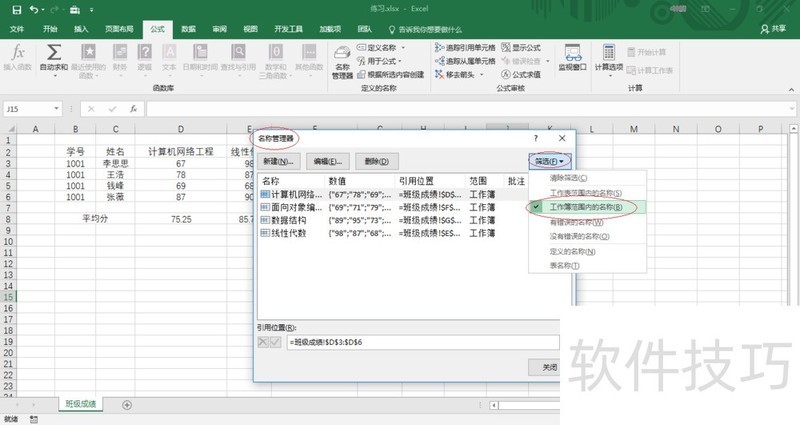Click Close button in Name Manager
Screen dimensions: 800x425
click(546, 367)
